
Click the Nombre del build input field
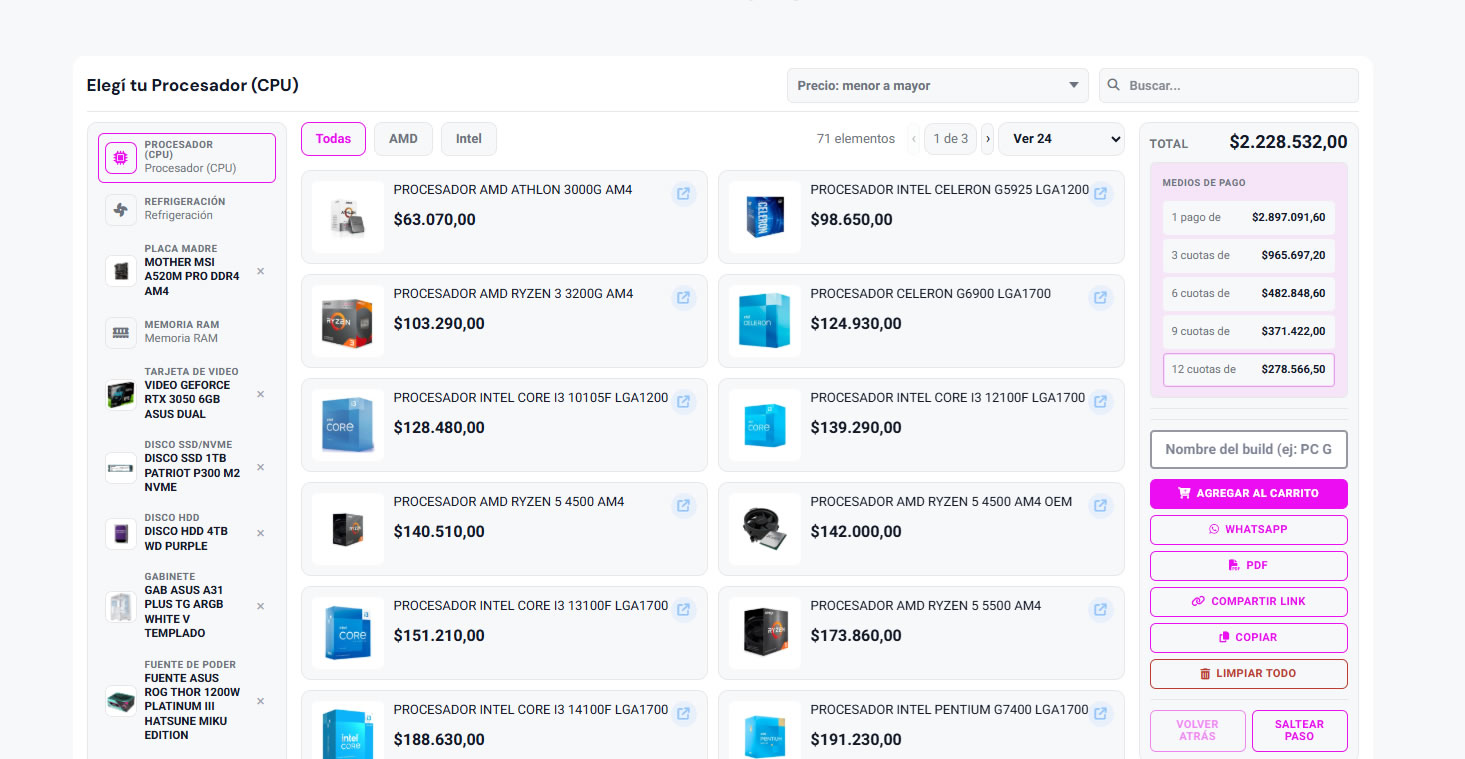1248,449
